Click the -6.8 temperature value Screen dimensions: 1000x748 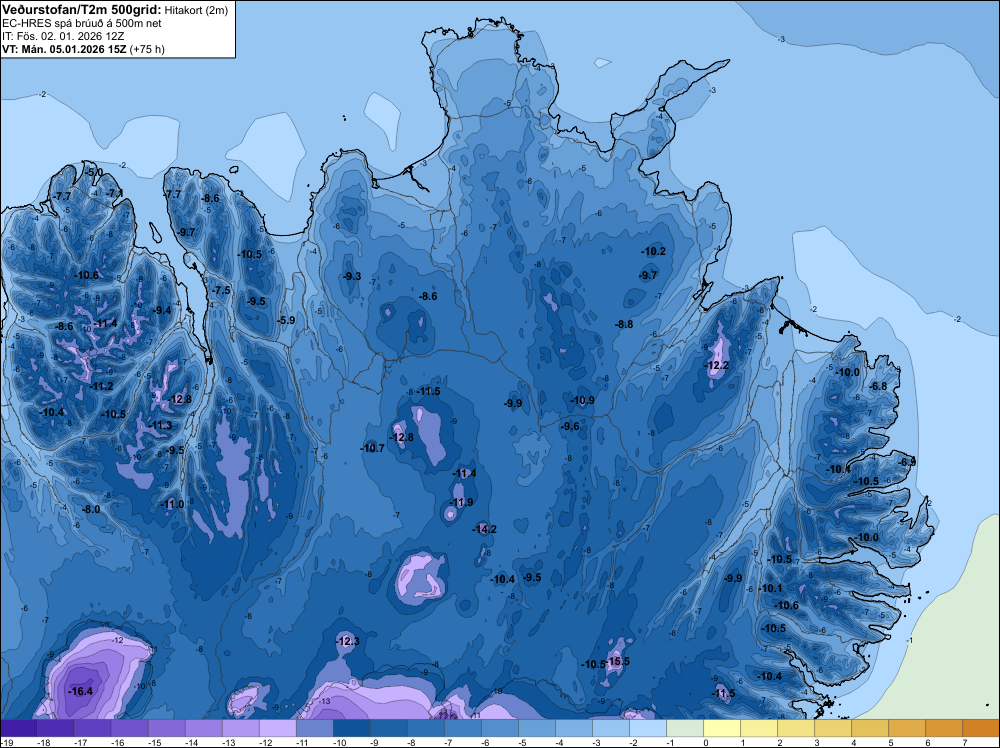point(878,386)
